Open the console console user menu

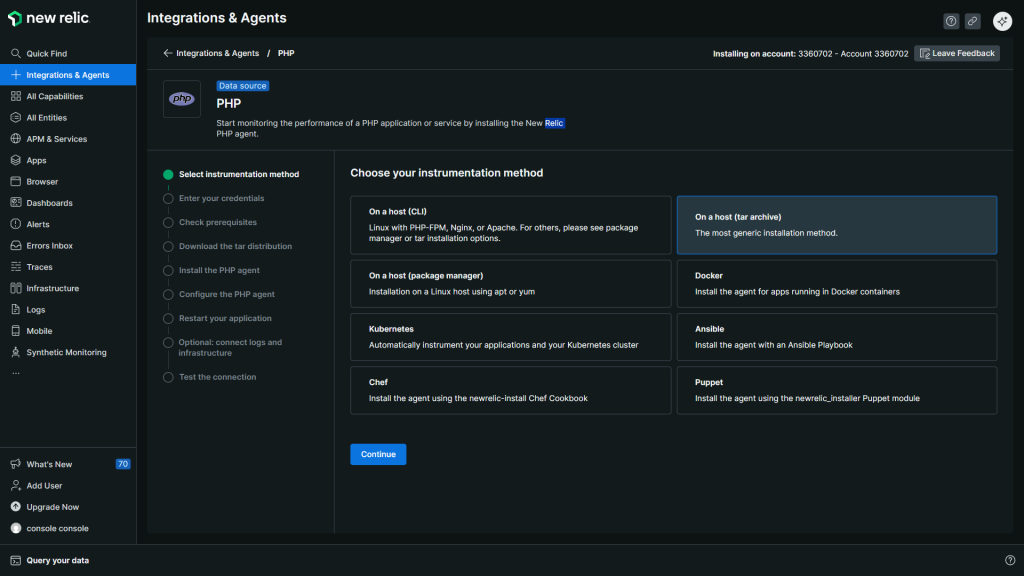click(57, 528)
